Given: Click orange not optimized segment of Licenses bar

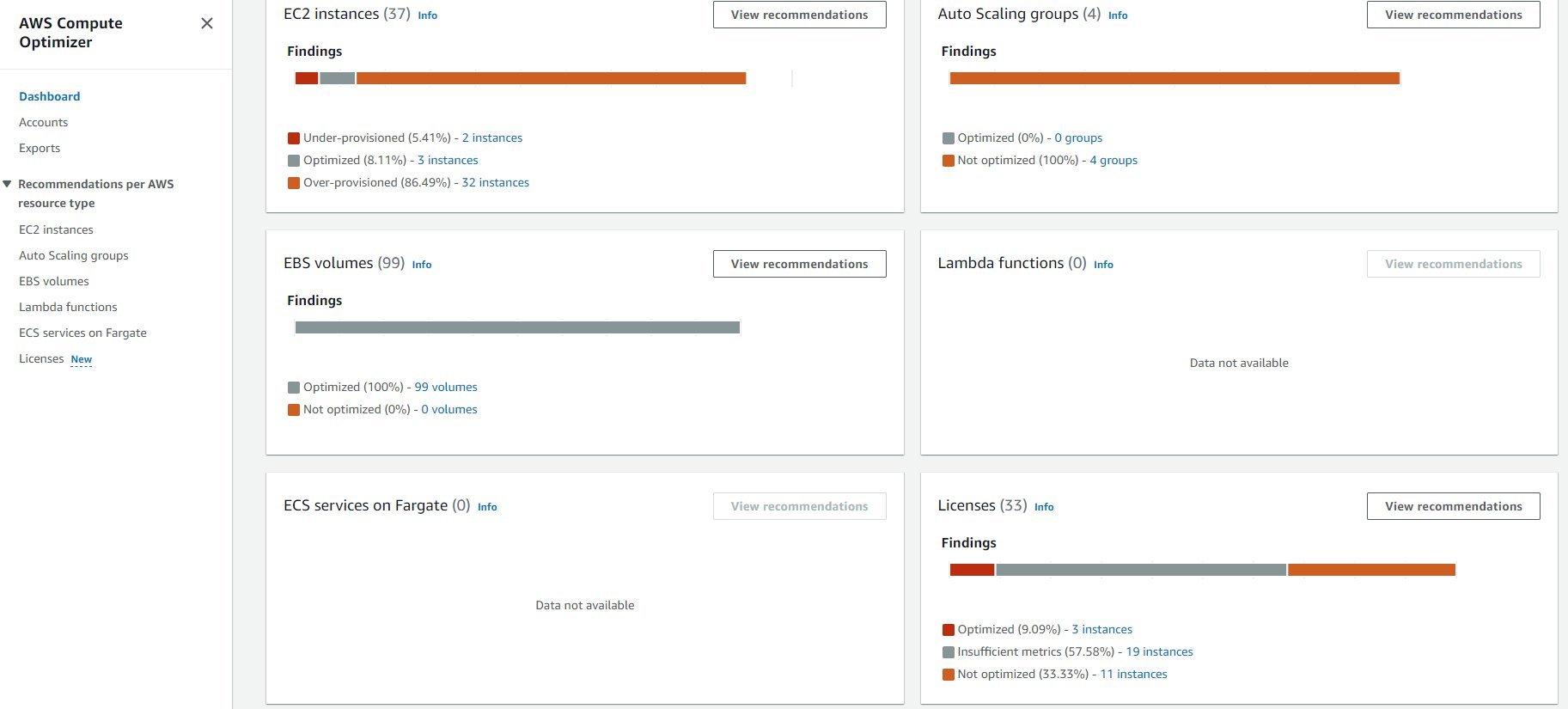Looking at the screenshot, I should (x=1372, y=570).
